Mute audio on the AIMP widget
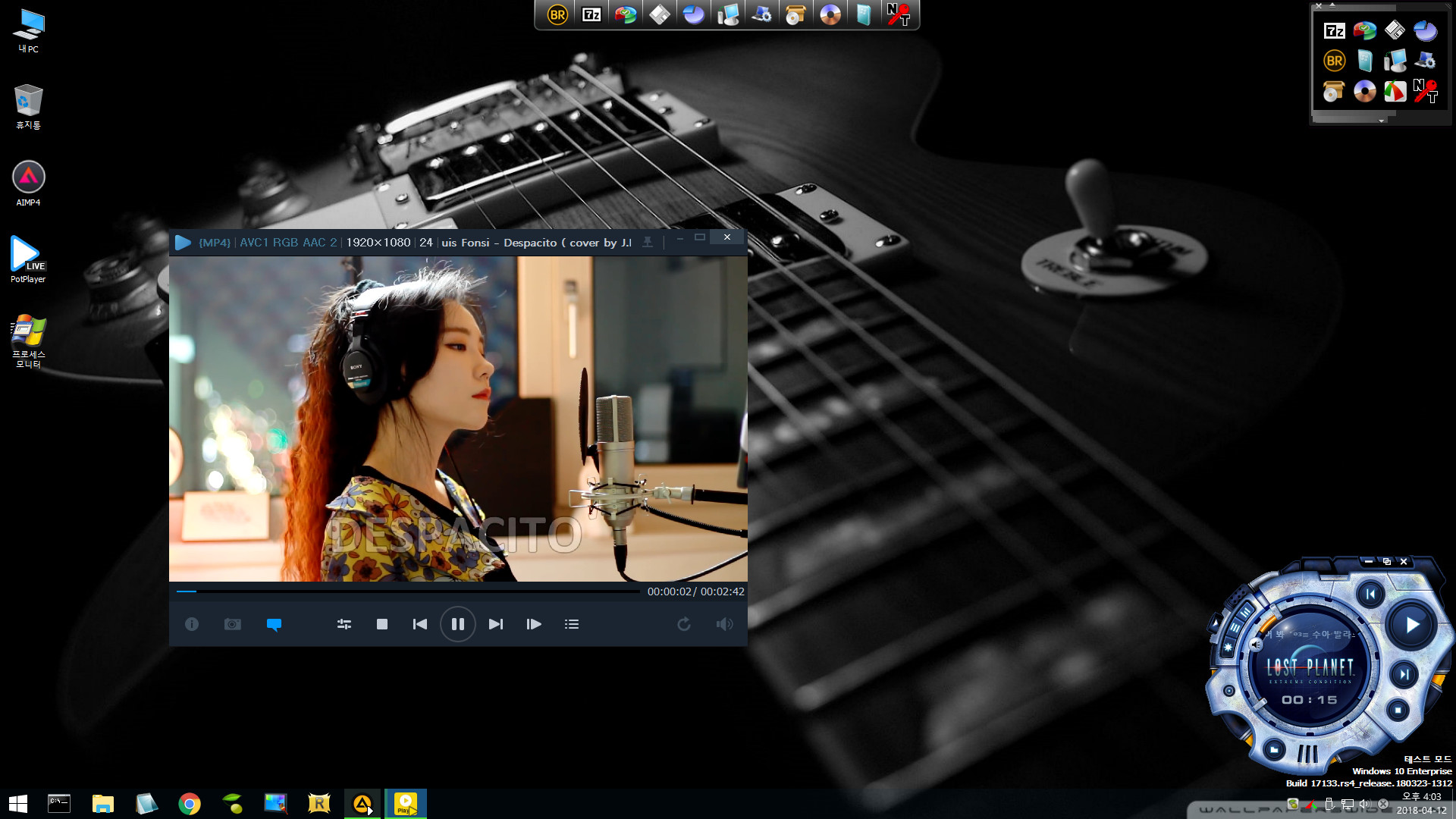The width and height of the screenshot is (1456, 819). coord(1257,645)
